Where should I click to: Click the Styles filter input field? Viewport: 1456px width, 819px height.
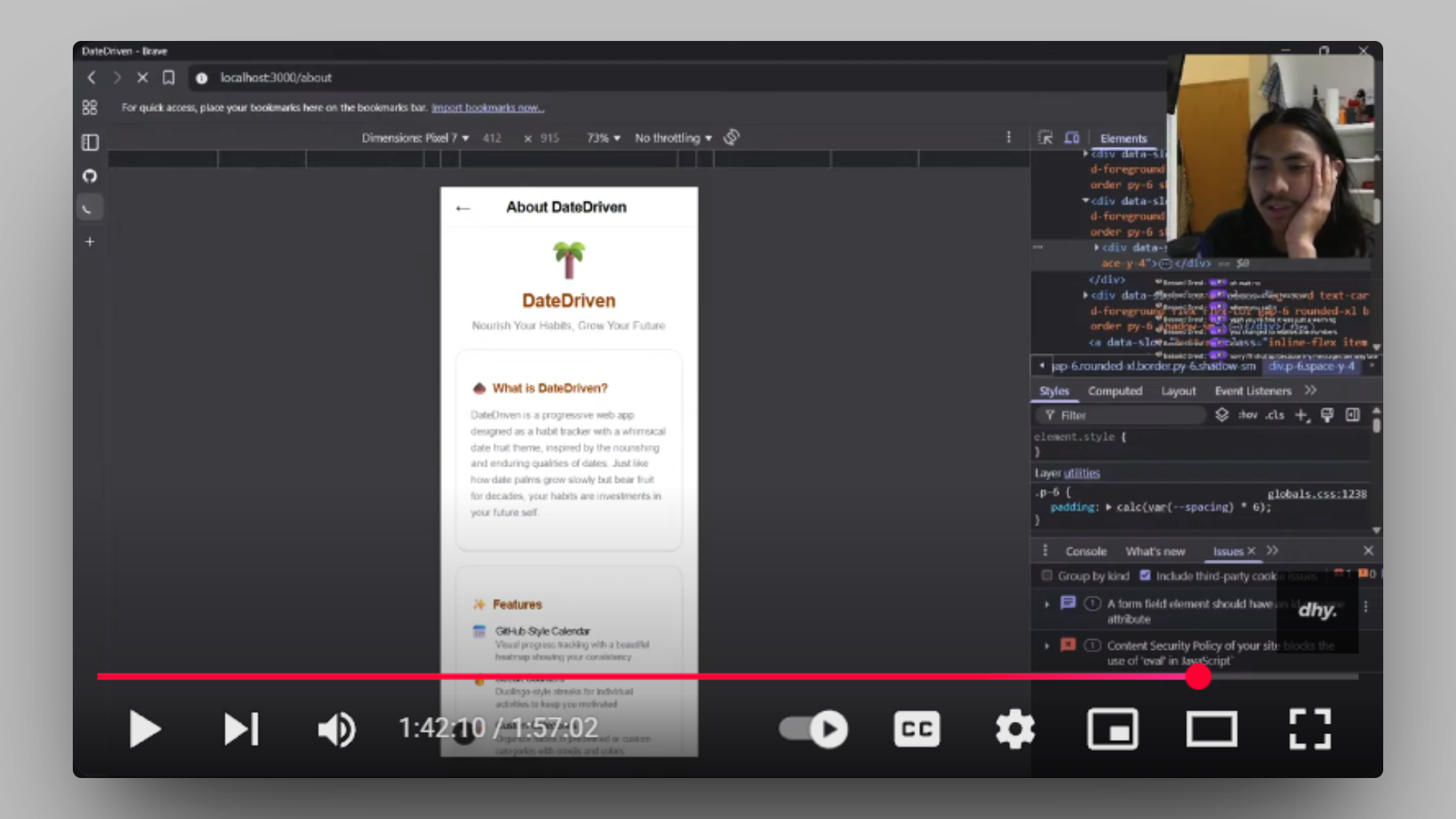[x=1122, y=416]
